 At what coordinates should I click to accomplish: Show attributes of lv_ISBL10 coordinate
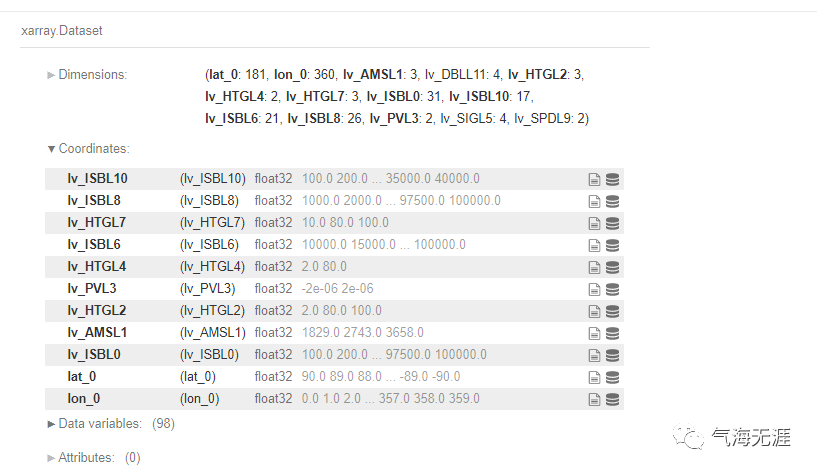coord(594,179)
